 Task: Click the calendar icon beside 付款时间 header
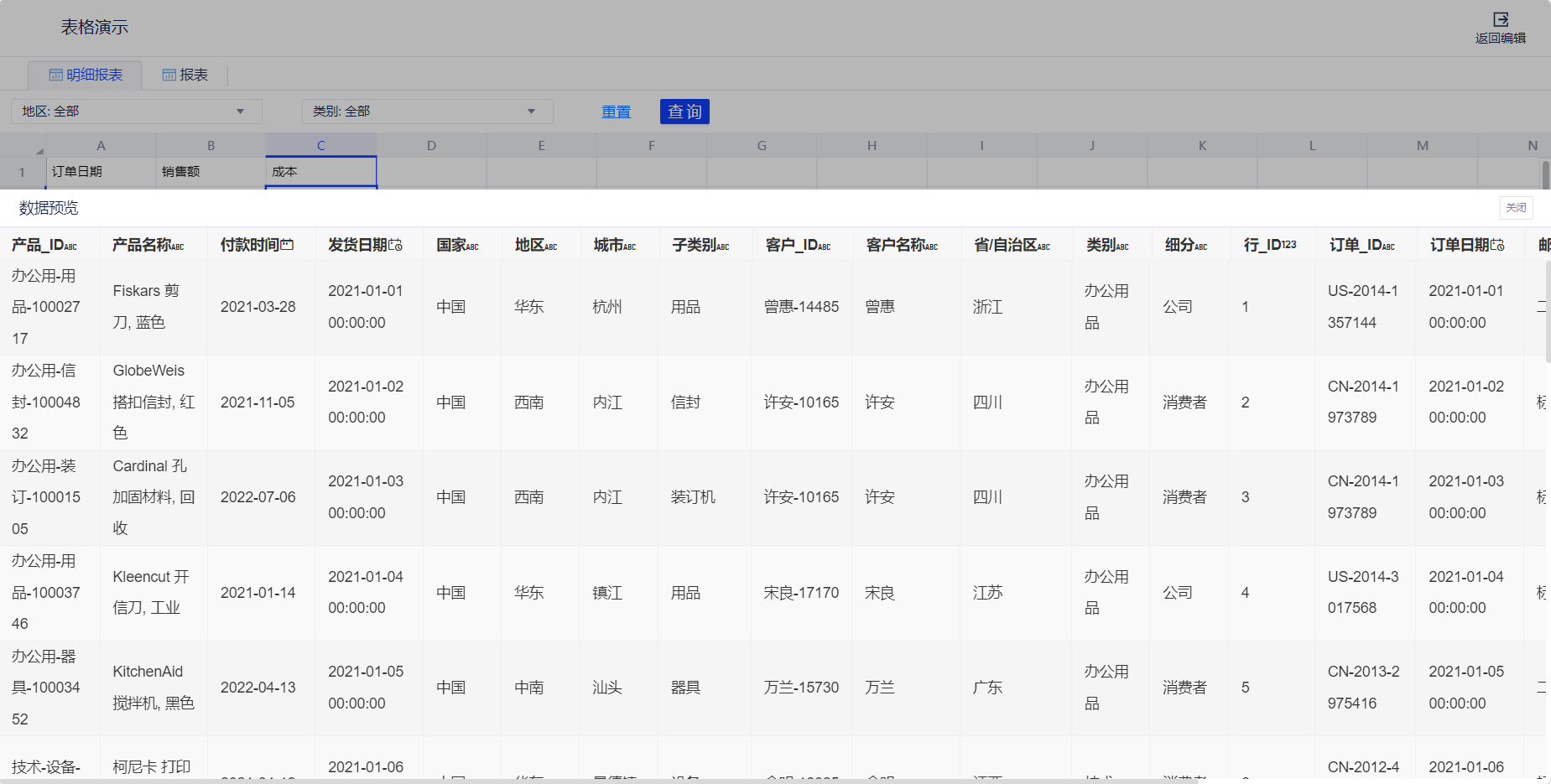click(x=287, y=245)
